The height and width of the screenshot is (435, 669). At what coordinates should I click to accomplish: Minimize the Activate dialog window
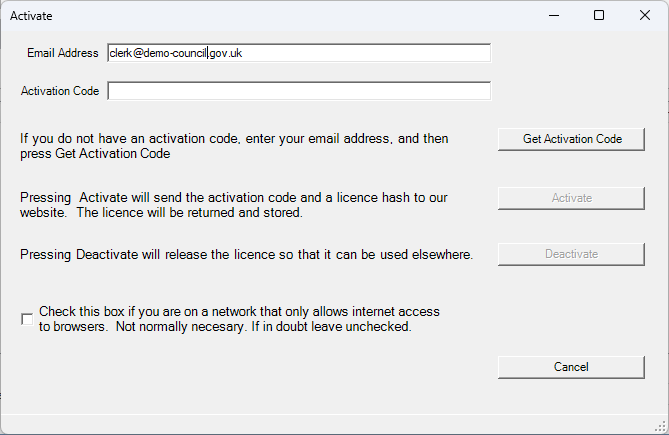click(554, 16)
